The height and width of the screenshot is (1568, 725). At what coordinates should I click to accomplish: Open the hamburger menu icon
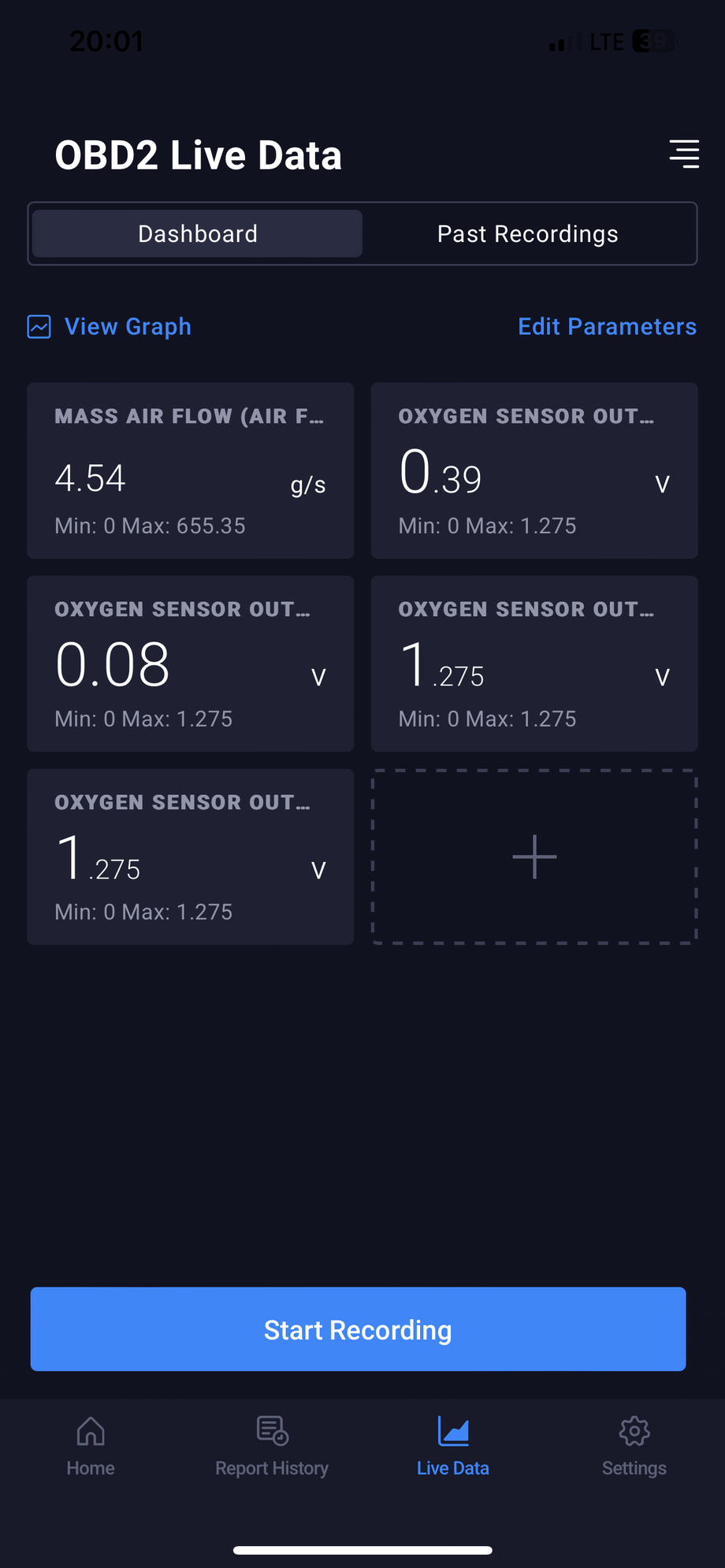point(684,154)
